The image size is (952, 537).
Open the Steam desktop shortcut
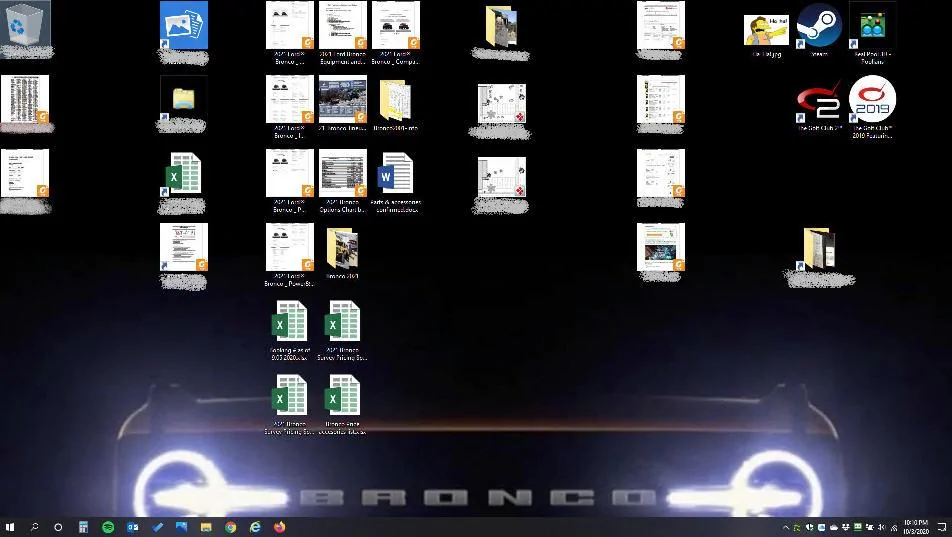point(819,28)
